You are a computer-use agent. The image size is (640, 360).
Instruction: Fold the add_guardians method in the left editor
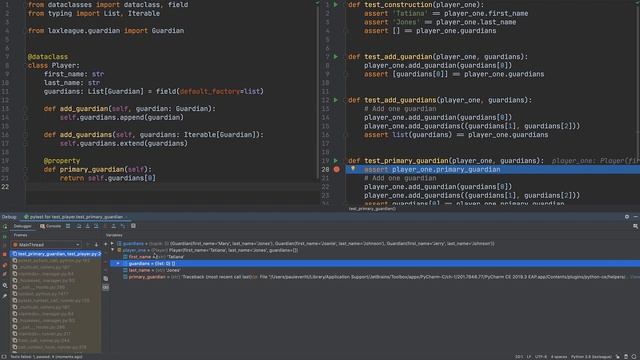[x=25, y=134]
